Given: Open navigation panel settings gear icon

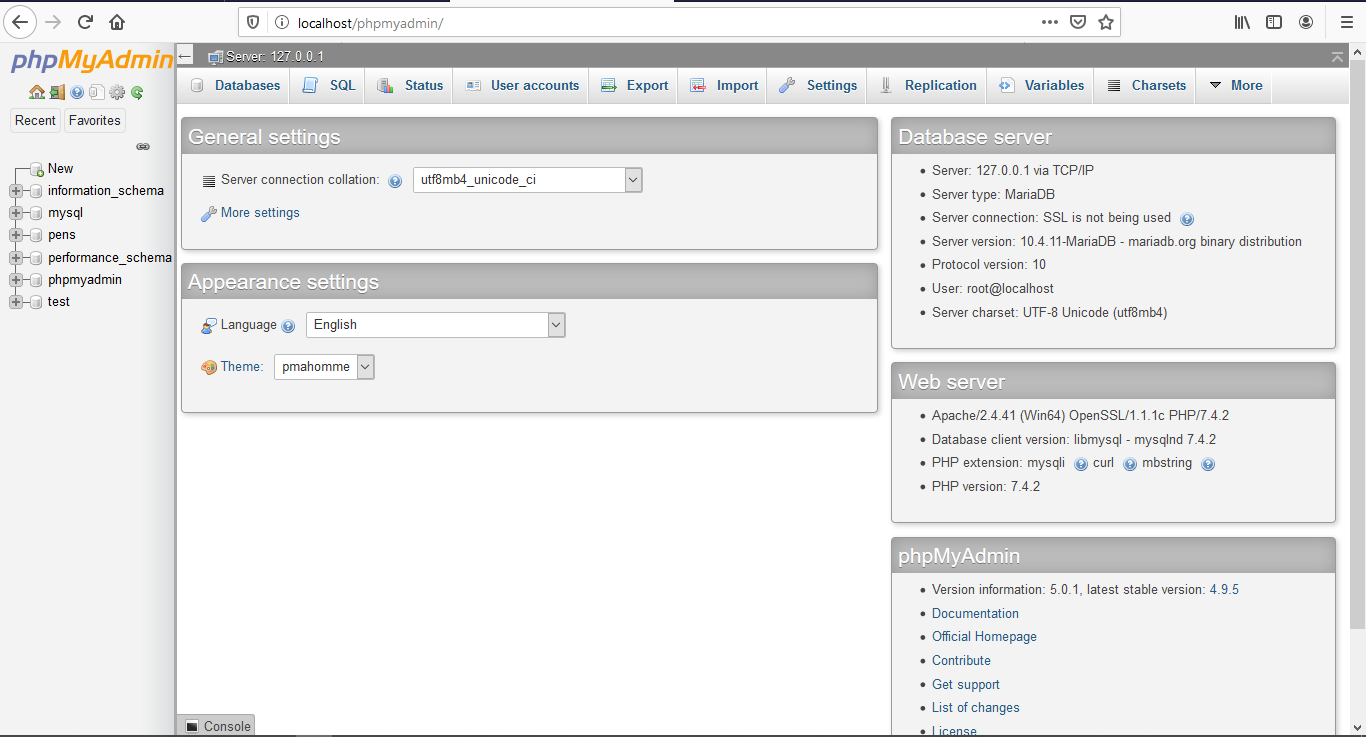Looking at the screenshot, I should 117,92.
